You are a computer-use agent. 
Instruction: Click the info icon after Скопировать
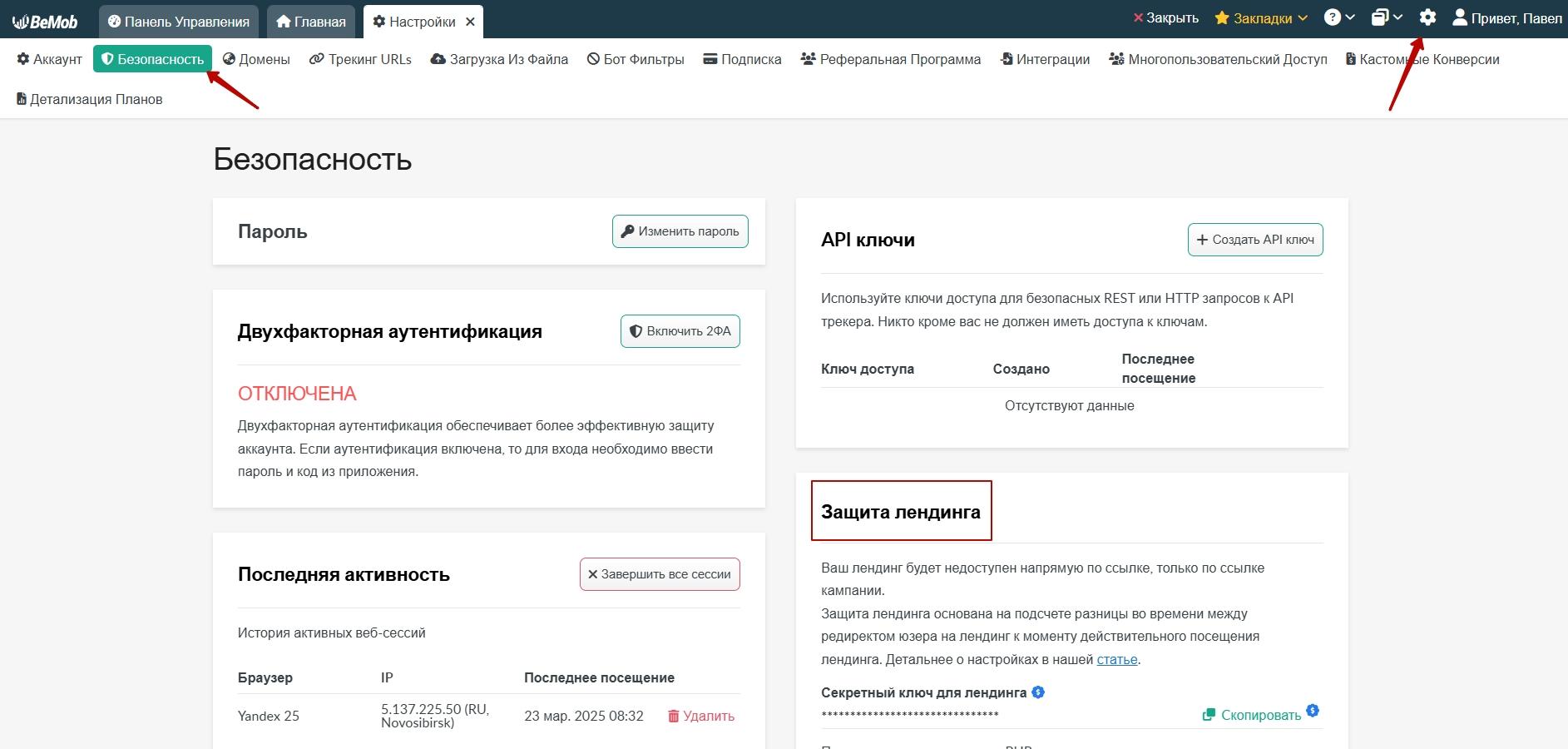(1313, 711)
